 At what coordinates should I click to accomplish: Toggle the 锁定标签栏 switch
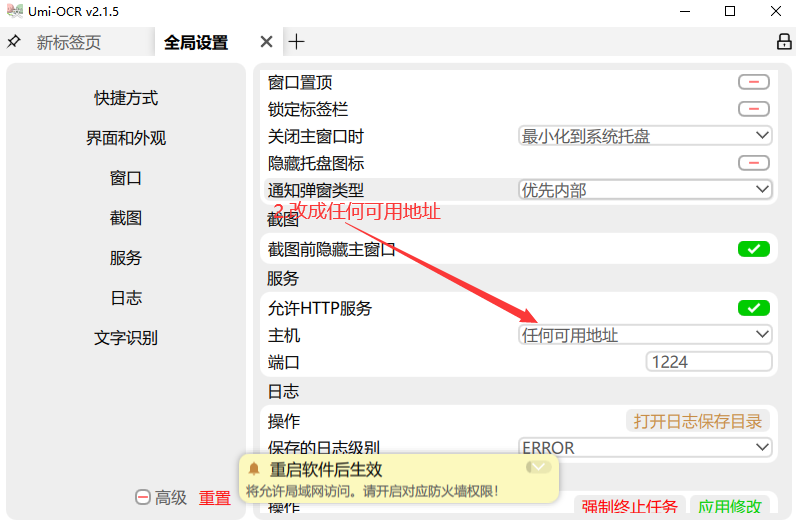point(753,109)
